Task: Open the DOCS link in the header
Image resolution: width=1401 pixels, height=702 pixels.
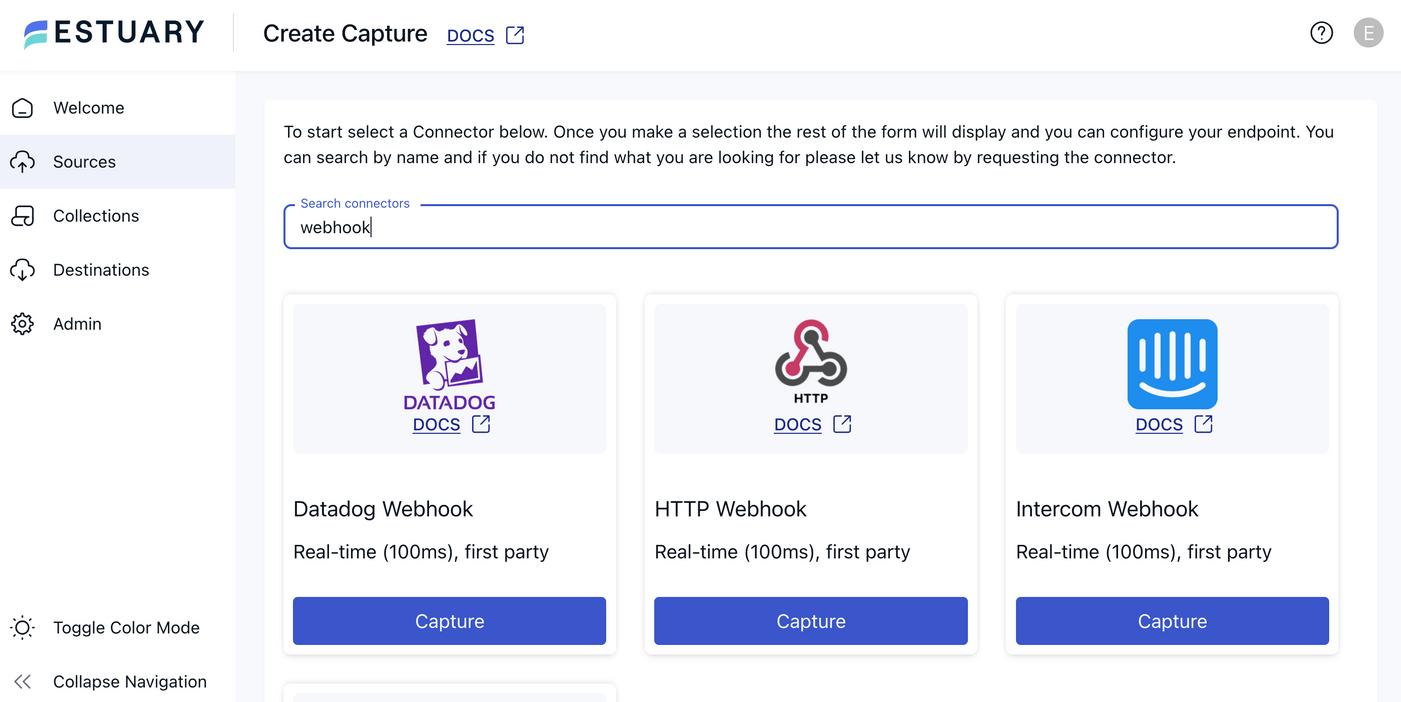Action: (470, 35)
